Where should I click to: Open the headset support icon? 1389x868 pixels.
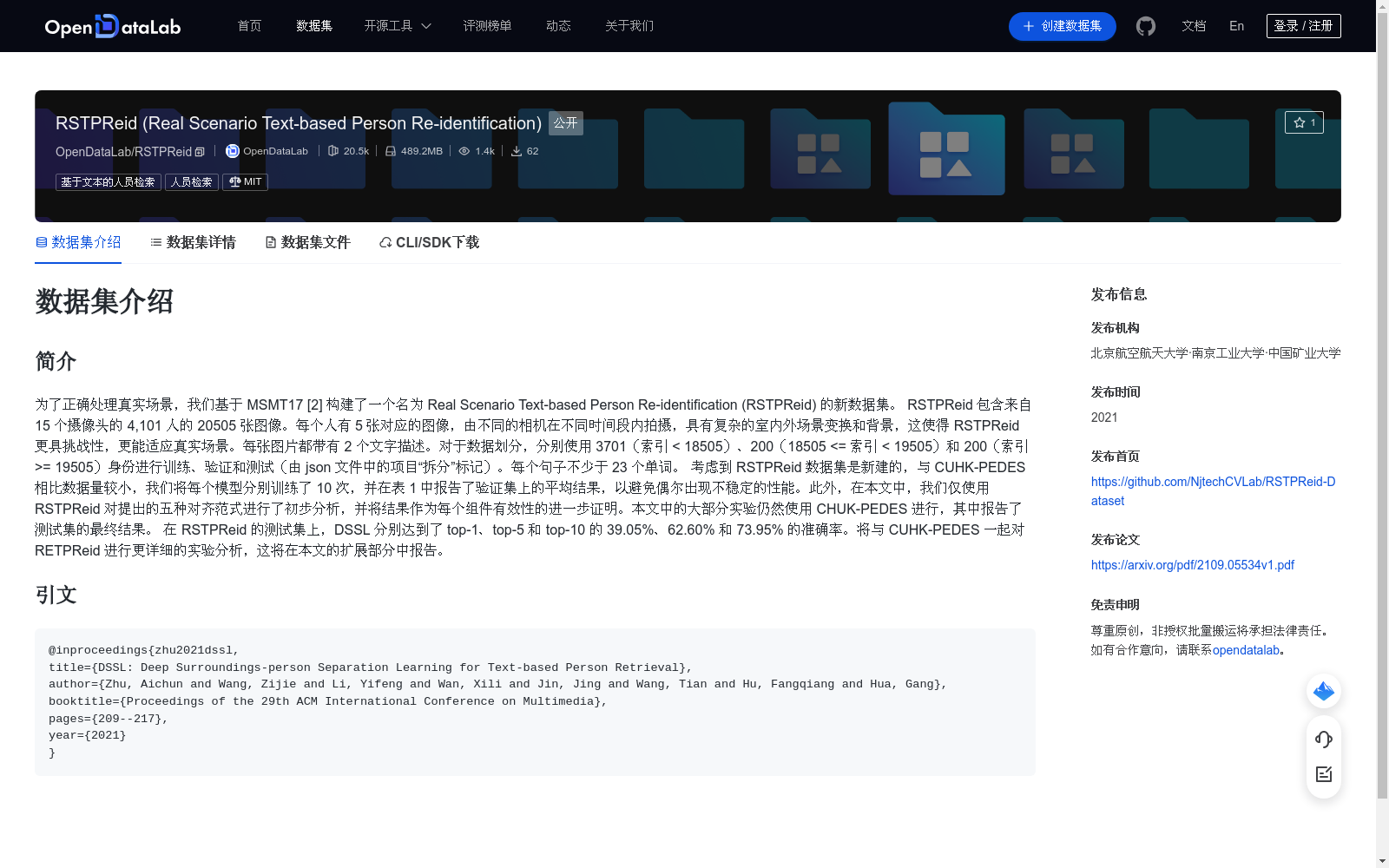pyautogui.click(x=1324, y=739)
